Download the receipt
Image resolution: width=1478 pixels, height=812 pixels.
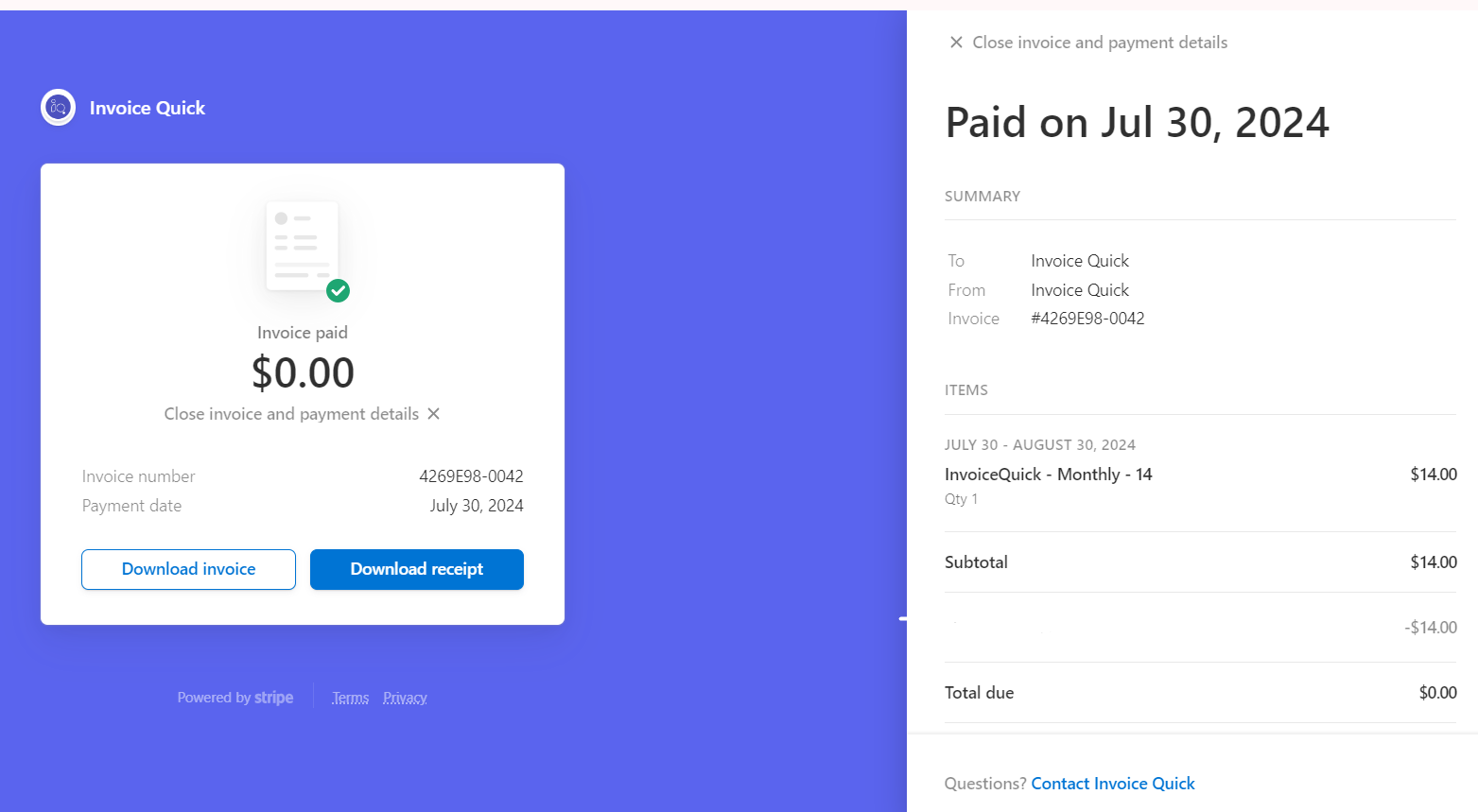417,569
